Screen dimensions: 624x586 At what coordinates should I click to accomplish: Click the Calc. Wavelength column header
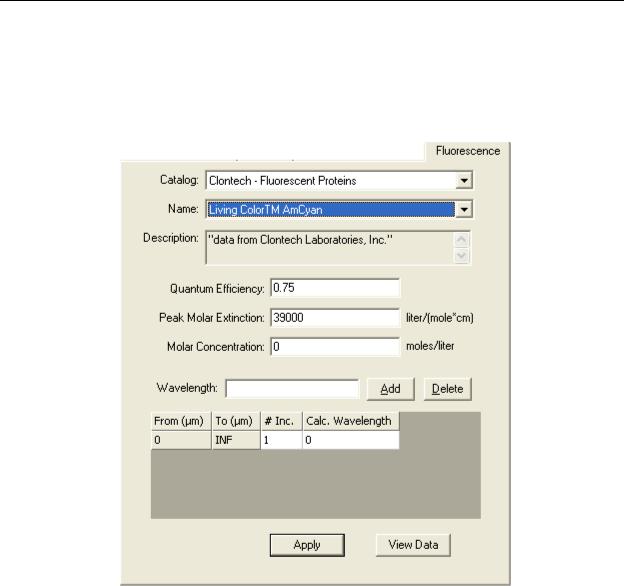click(351, 421)
